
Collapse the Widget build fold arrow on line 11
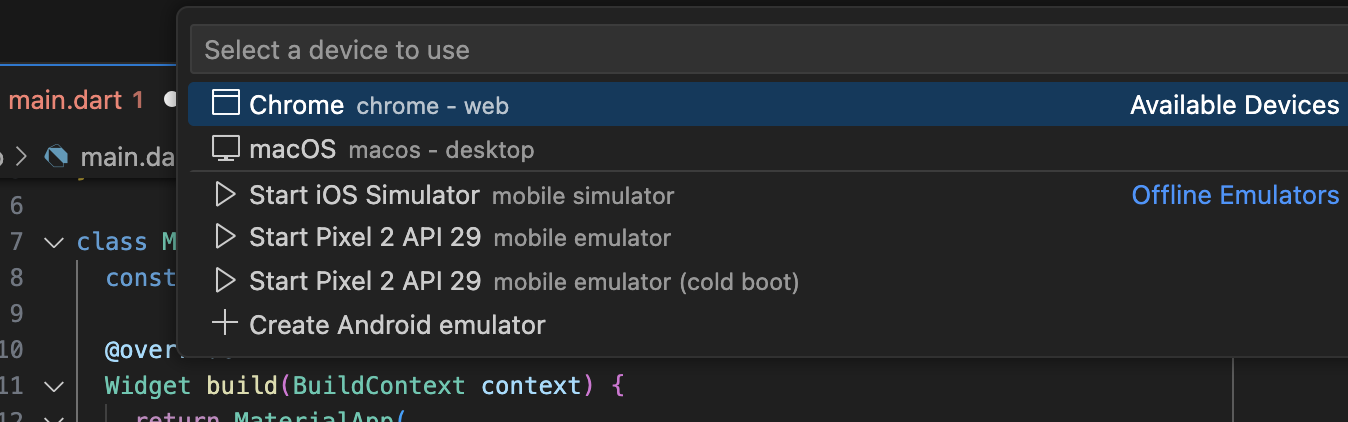pos(53,386)
